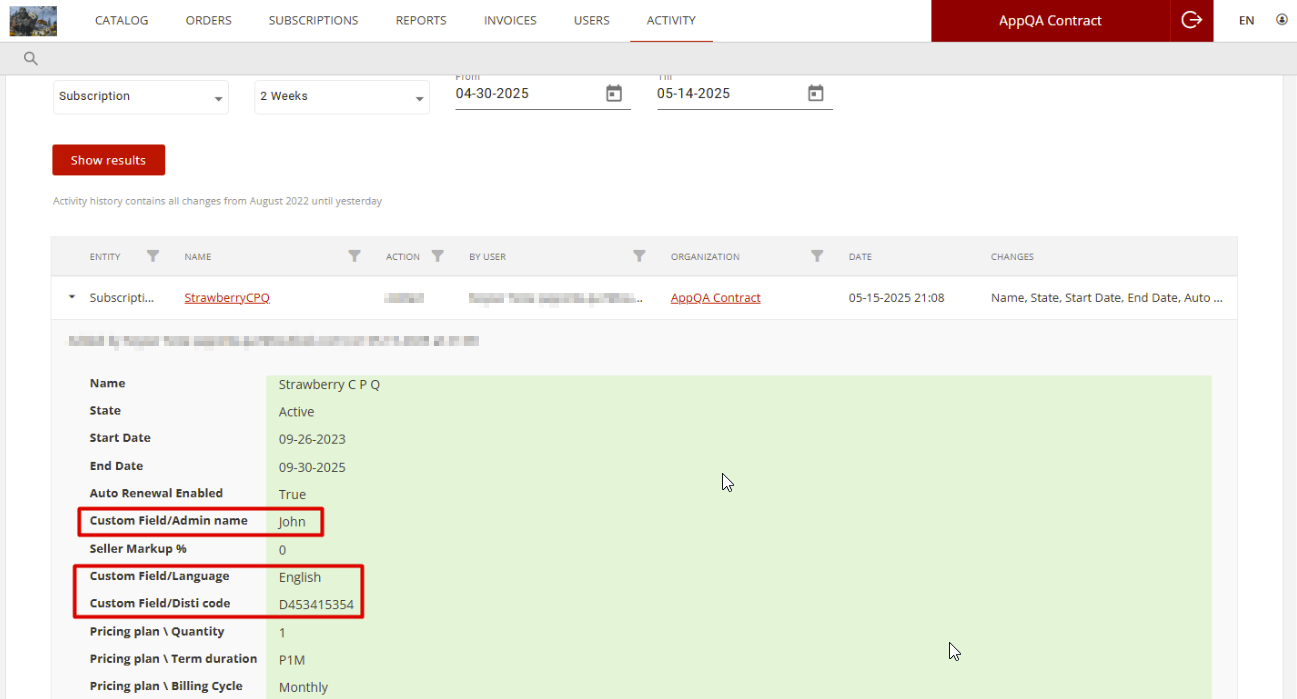Select the Term duration value P1M
This screenshot has height=699, width=1297.
(292, 659)
